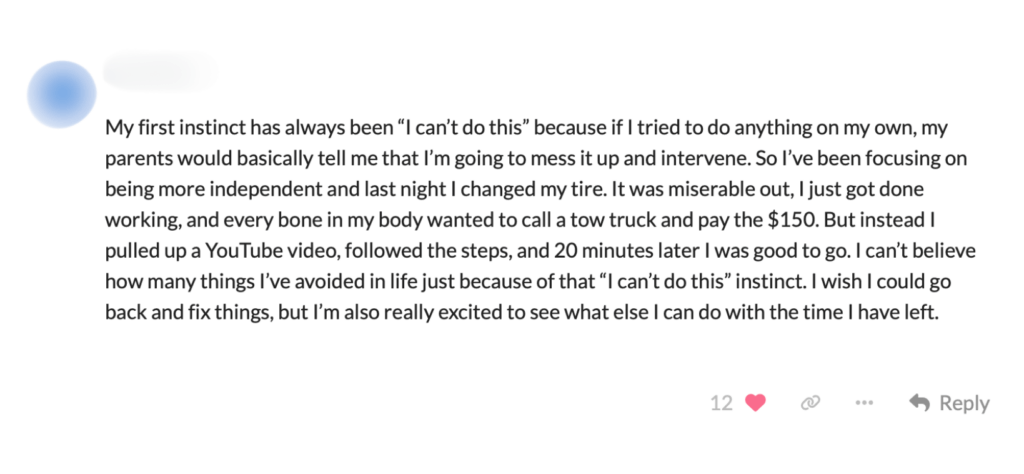Click the word "parents" in the second line
Image resolution: width=1024 pixels, height=474 pixels.
[137, 160]
